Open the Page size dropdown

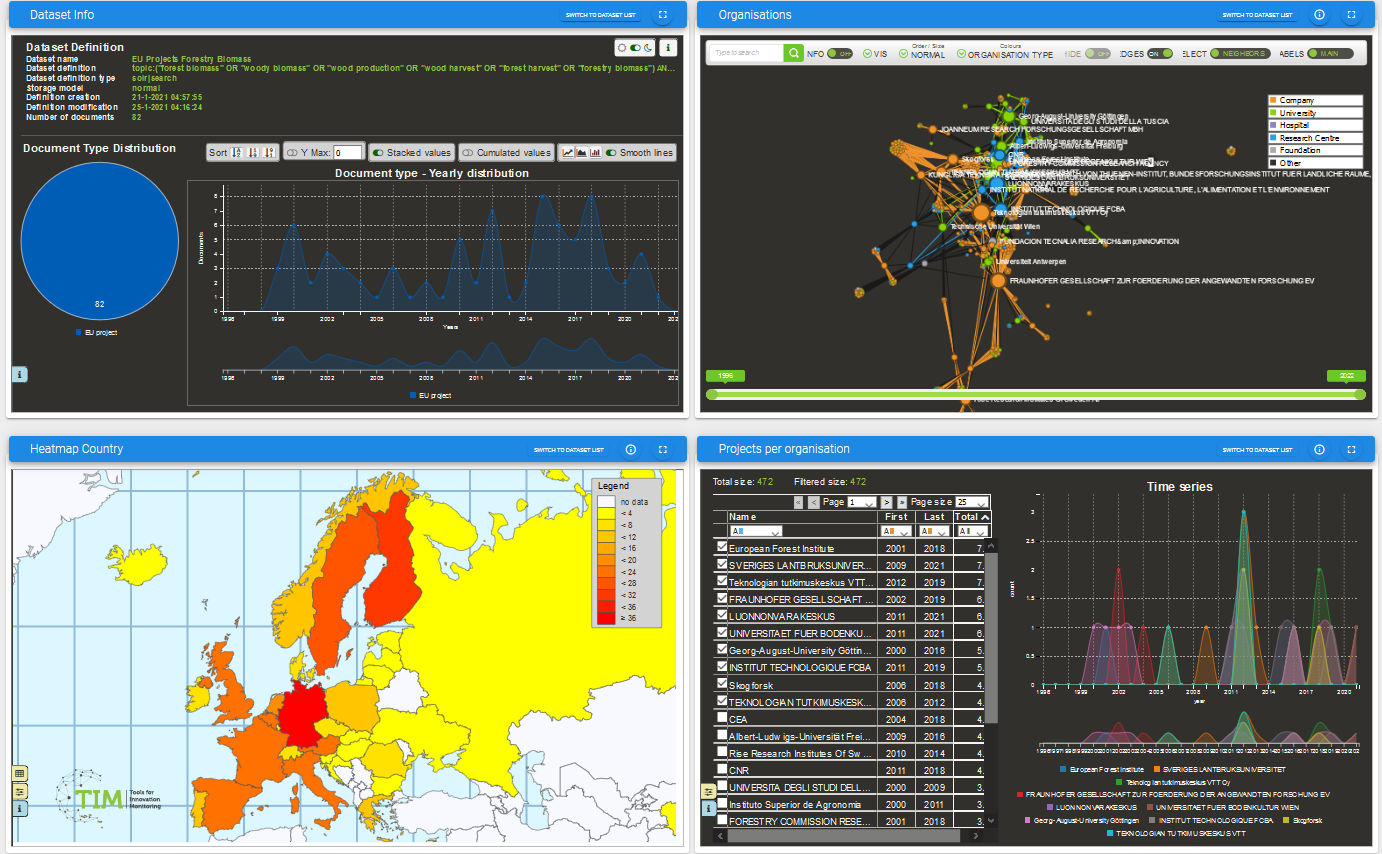click(x=971, y=502)
